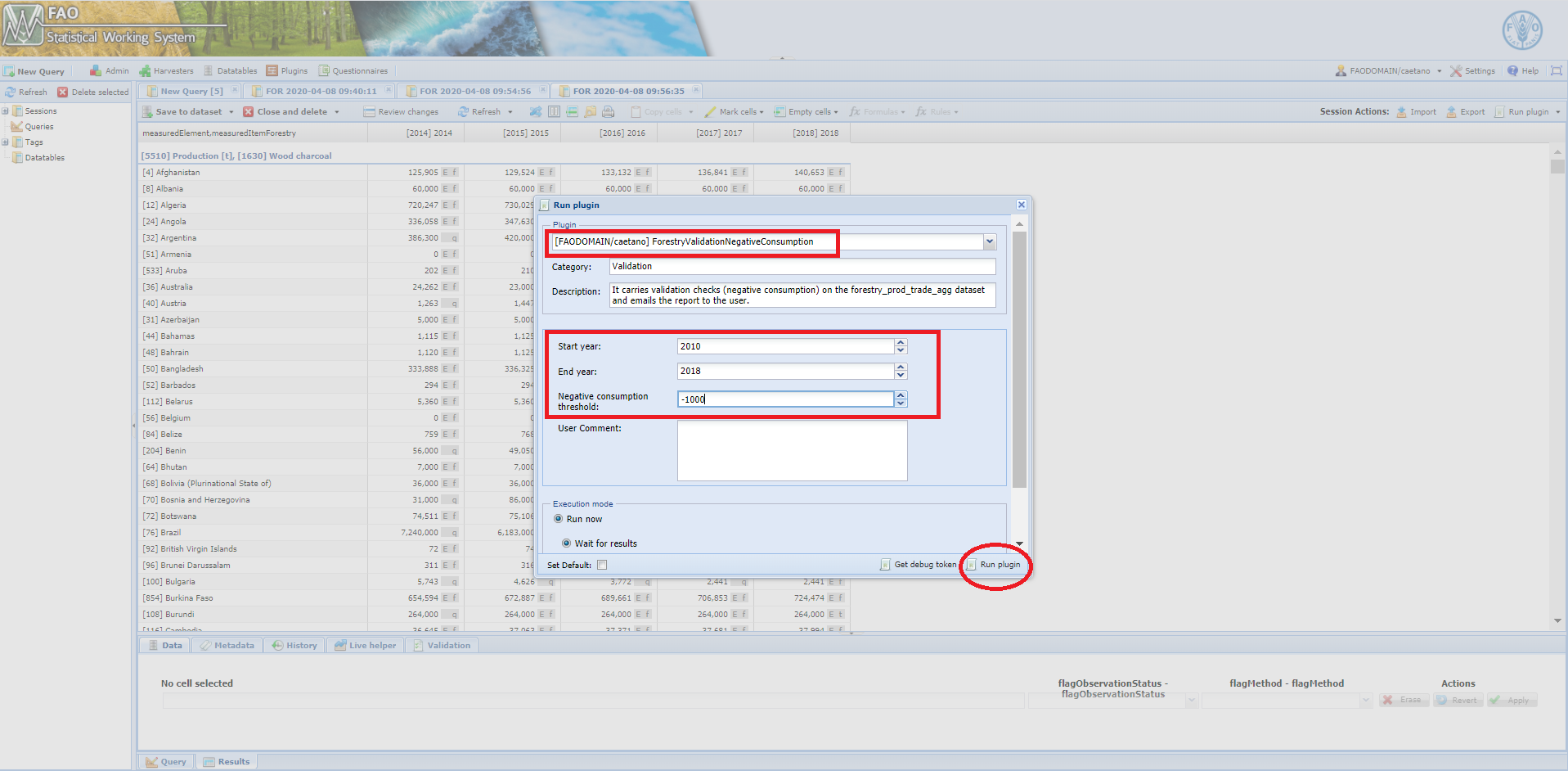The image size is (1568, 771).
Task: Click the Import session action
Action: coord(1416,111)
